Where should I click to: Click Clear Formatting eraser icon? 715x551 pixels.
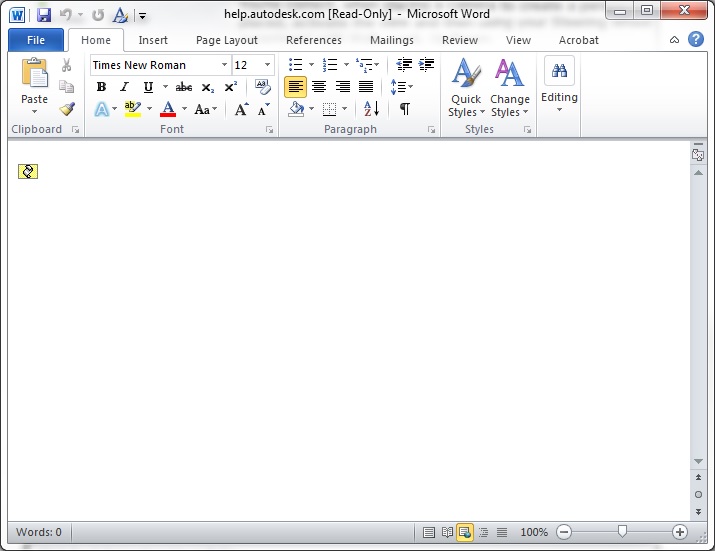click(x=263, y=87)
